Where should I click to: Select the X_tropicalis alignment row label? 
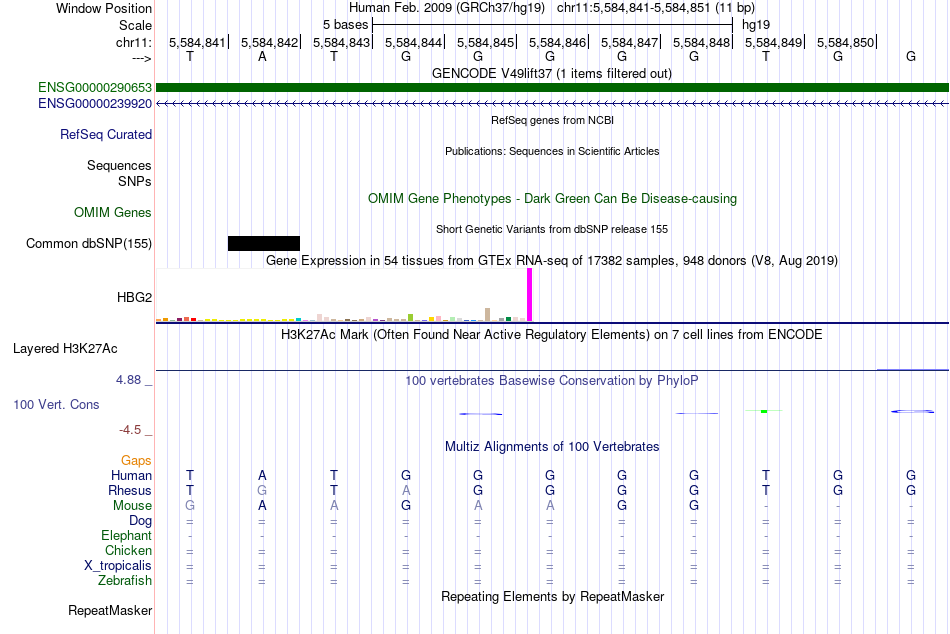pos(118,566)
